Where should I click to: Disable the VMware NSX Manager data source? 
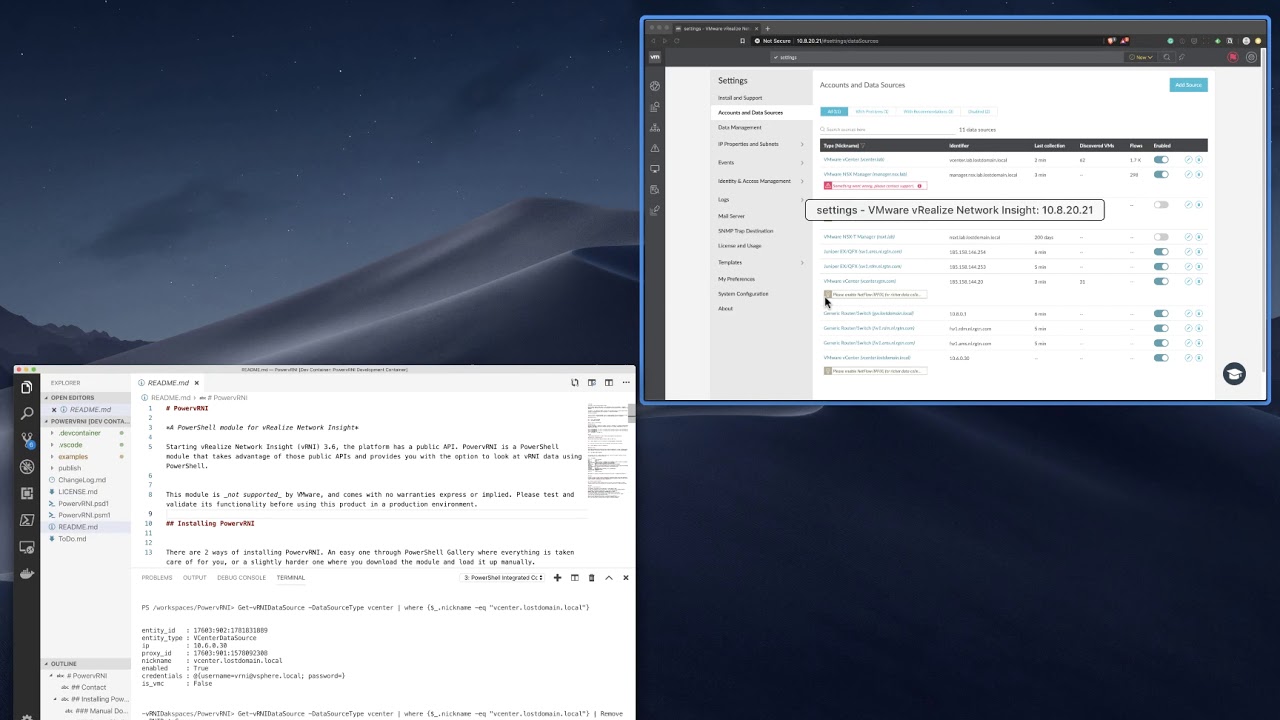tap(1160, 175)
